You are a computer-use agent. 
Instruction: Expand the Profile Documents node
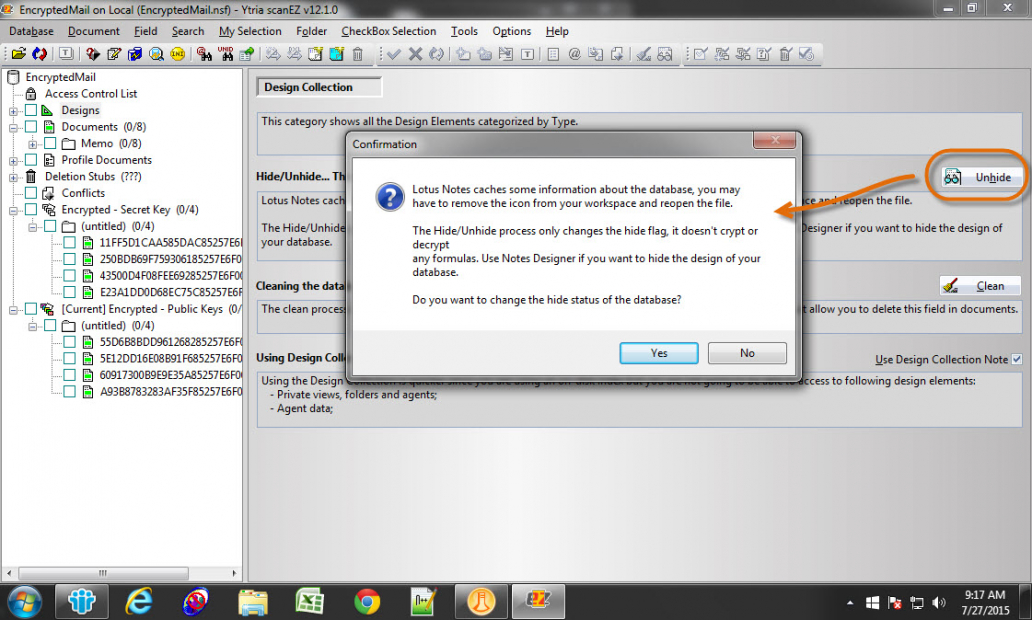pos(13,161)
